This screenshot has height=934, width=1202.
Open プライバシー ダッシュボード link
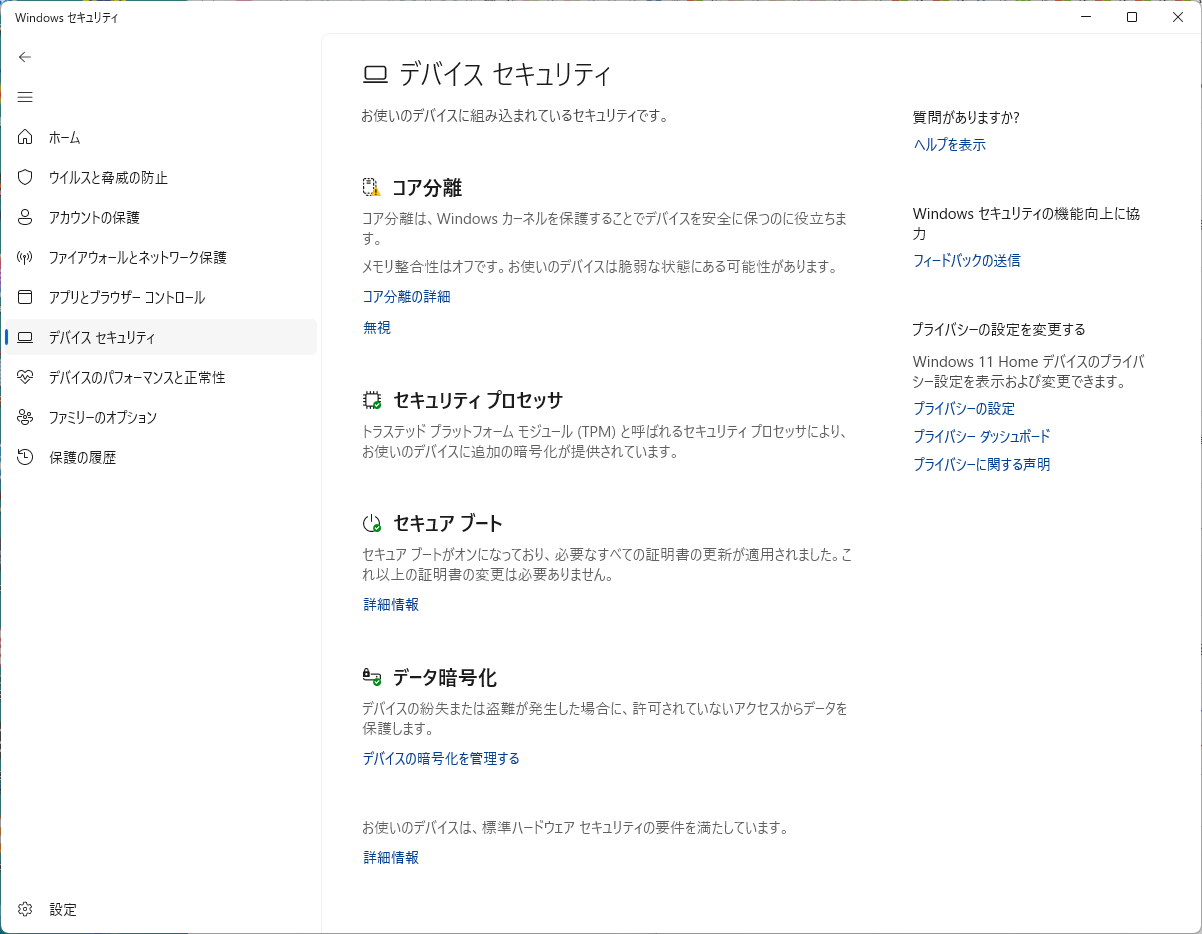pos(982,436)
